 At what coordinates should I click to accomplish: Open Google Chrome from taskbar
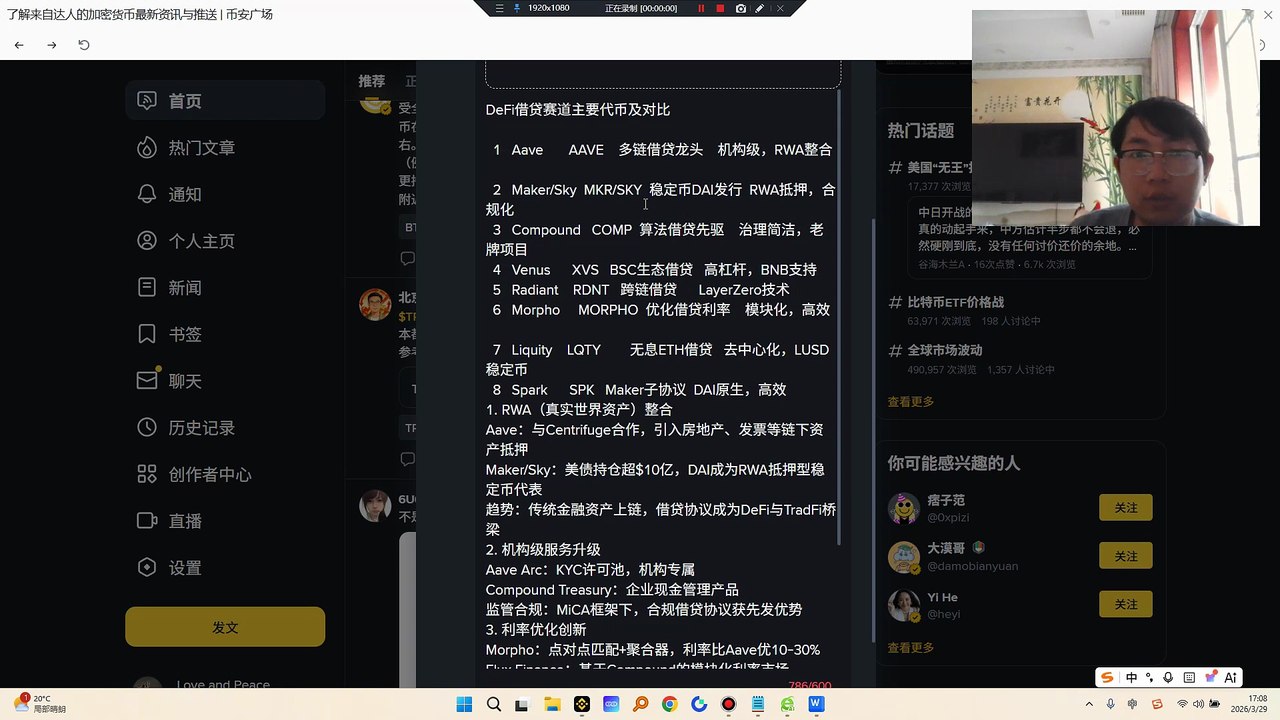(669, 705)
